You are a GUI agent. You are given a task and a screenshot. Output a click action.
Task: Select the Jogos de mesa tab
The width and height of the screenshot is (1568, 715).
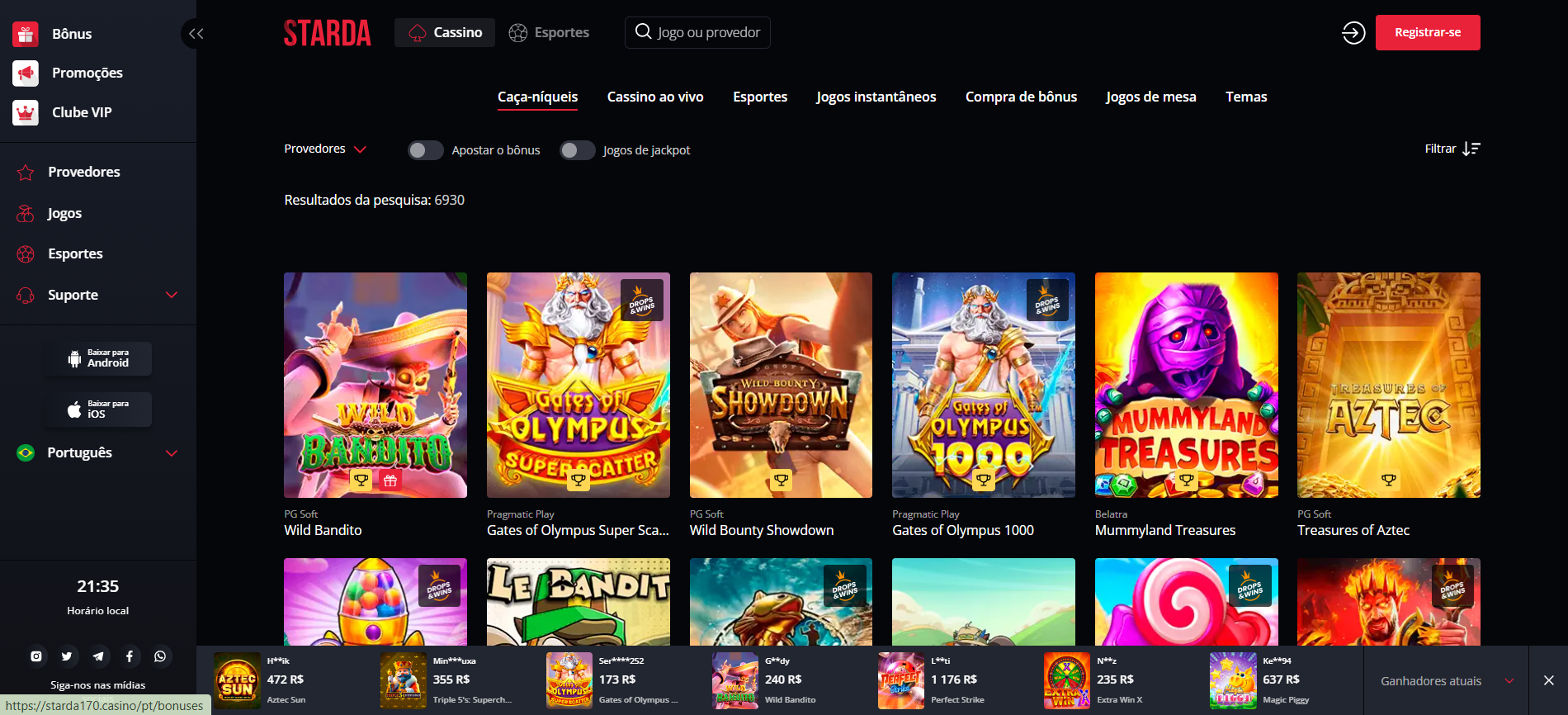(x=1151, y=97)
